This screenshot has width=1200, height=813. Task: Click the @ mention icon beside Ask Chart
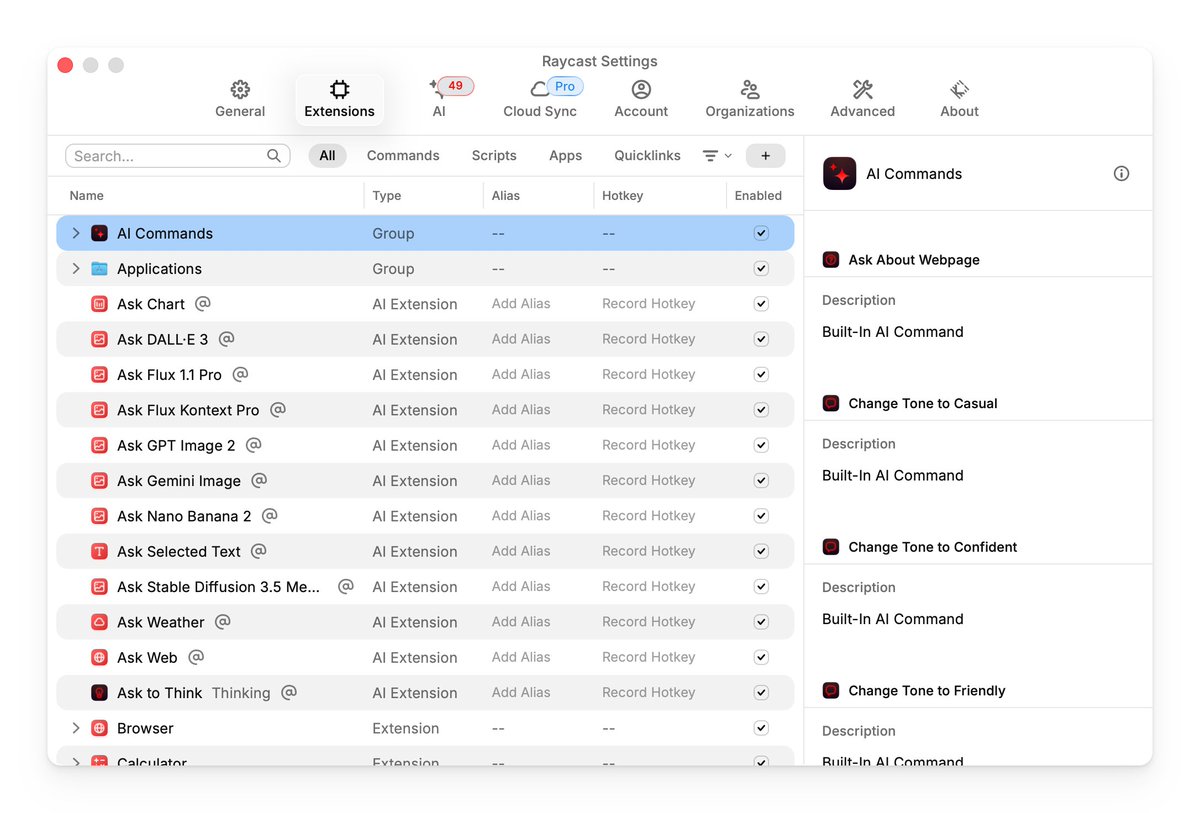(x=203, y=303)
